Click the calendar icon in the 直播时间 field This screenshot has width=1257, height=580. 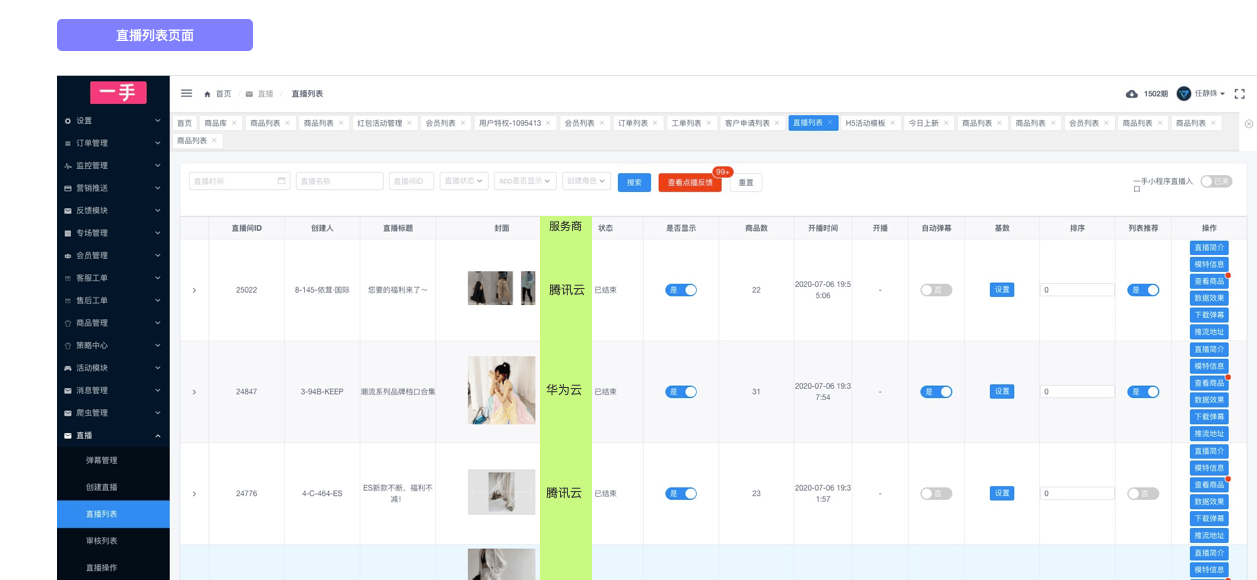pos(282,181)
